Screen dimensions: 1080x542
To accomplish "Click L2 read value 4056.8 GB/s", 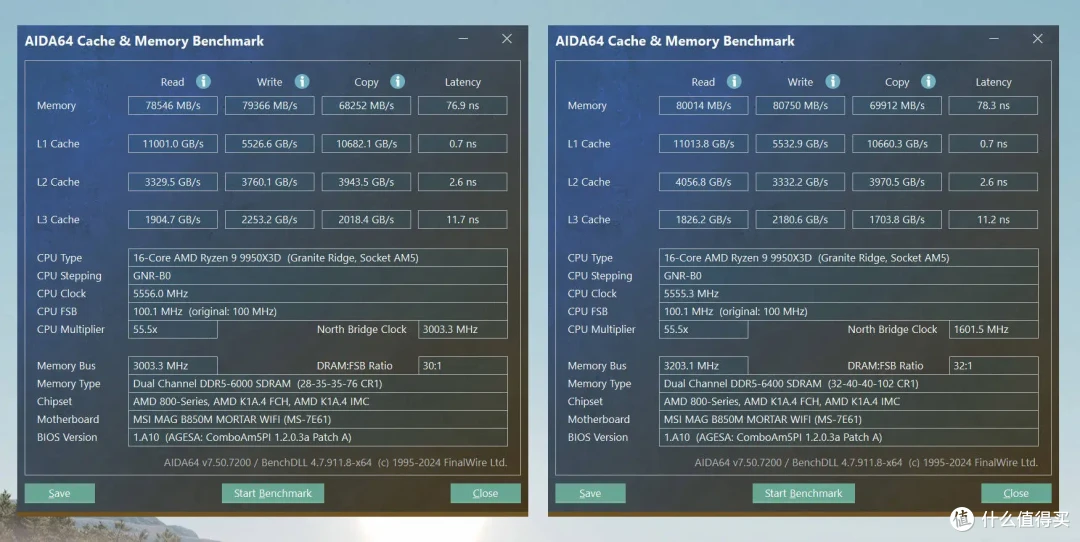I will pos(703,182).
